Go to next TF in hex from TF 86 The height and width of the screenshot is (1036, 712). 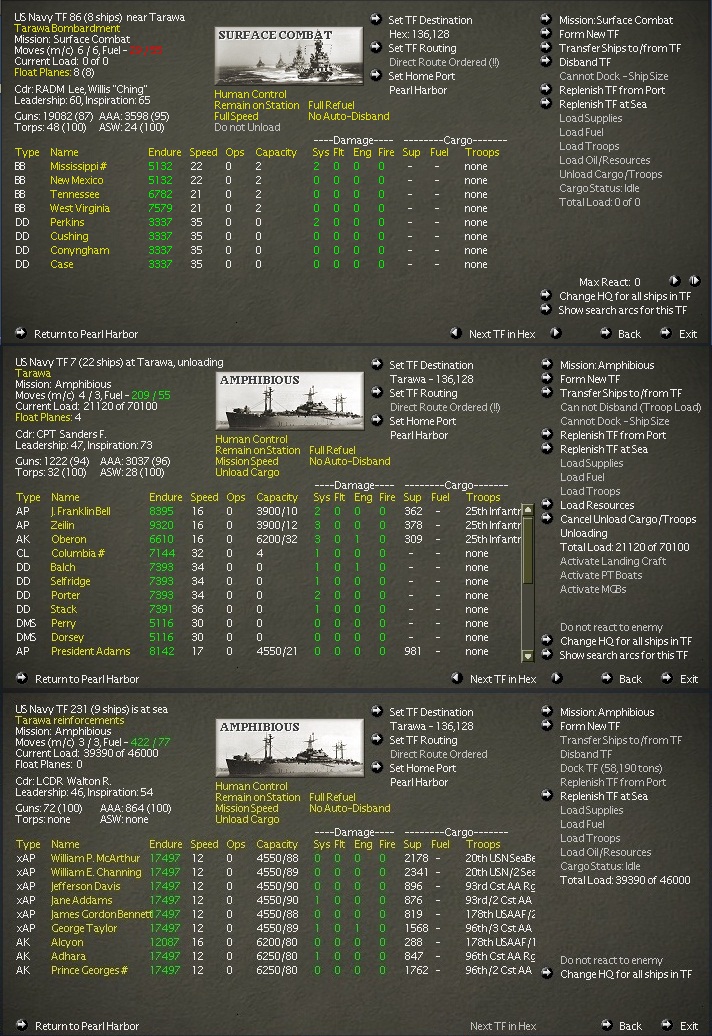(x=556, y=333)
